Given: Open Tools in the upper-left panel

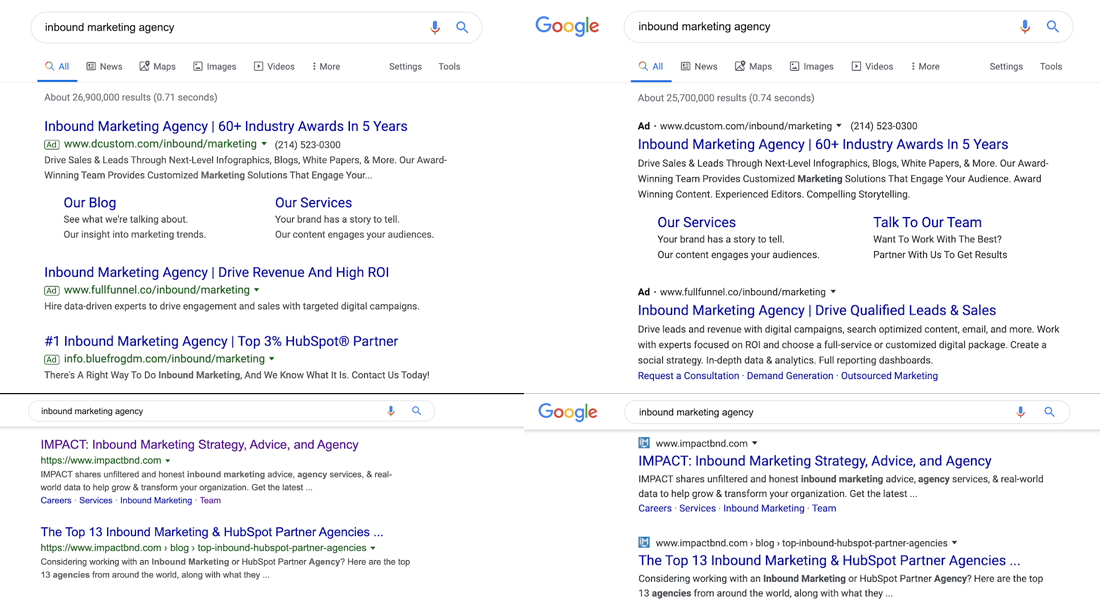Looking at the screenshot, I should pos(450,67).
